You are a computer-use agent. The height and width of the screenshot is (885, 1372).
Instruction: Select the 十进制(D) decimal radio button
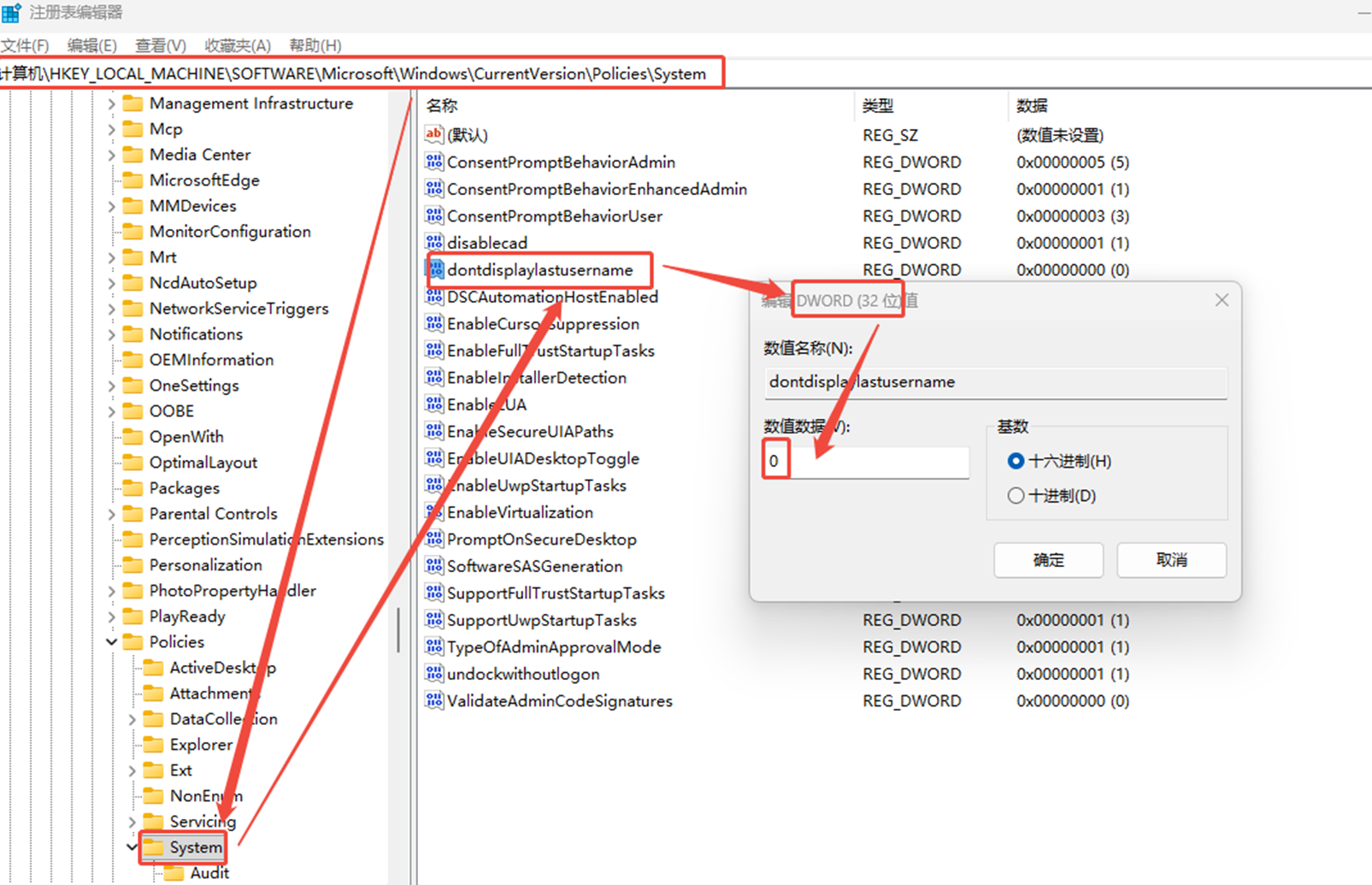tap(1016, 496)
